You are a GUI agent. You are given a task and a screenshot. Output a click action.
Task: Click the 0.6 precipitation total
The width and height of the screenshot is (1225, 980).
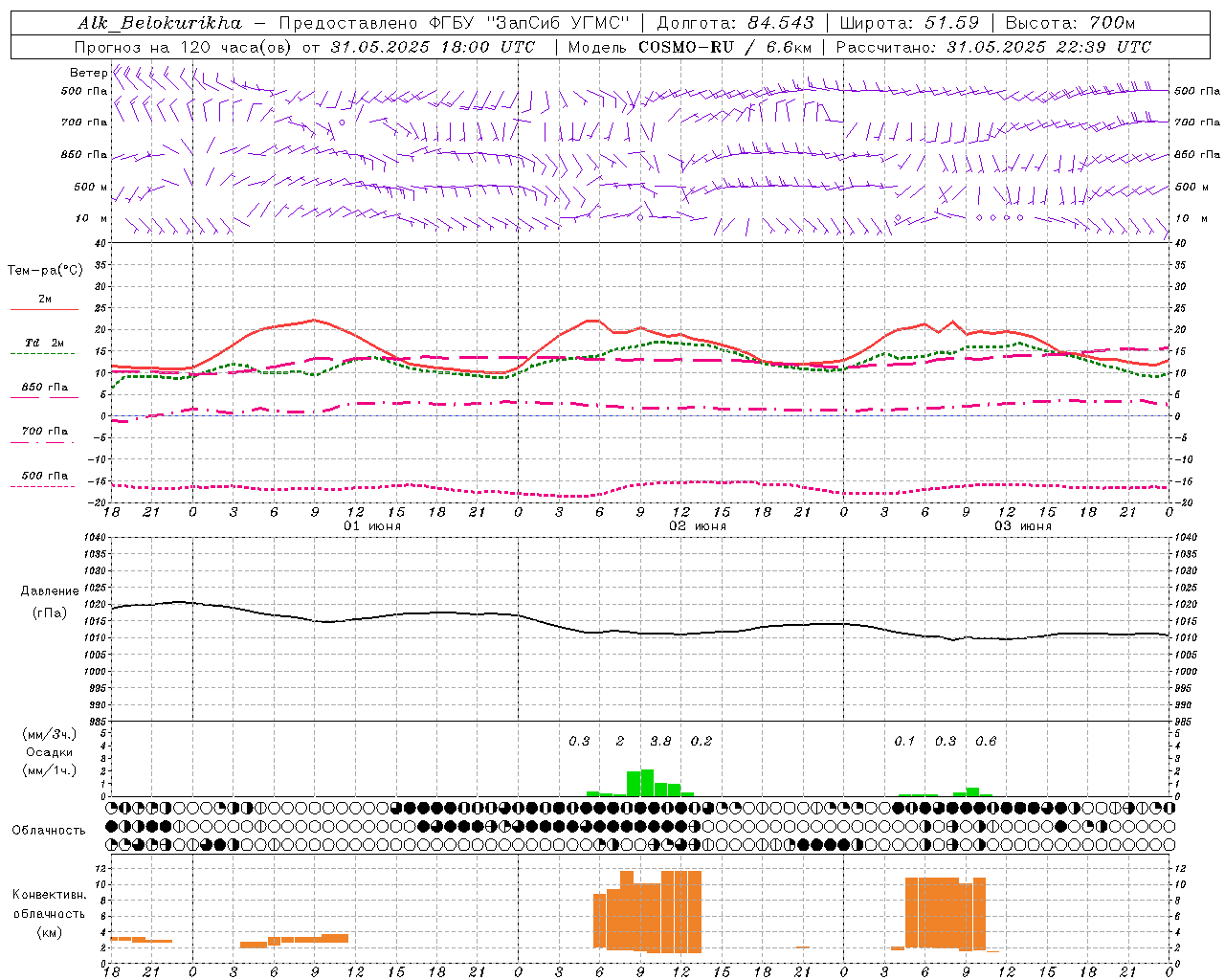pyautogui.click(x=986, y=742)
